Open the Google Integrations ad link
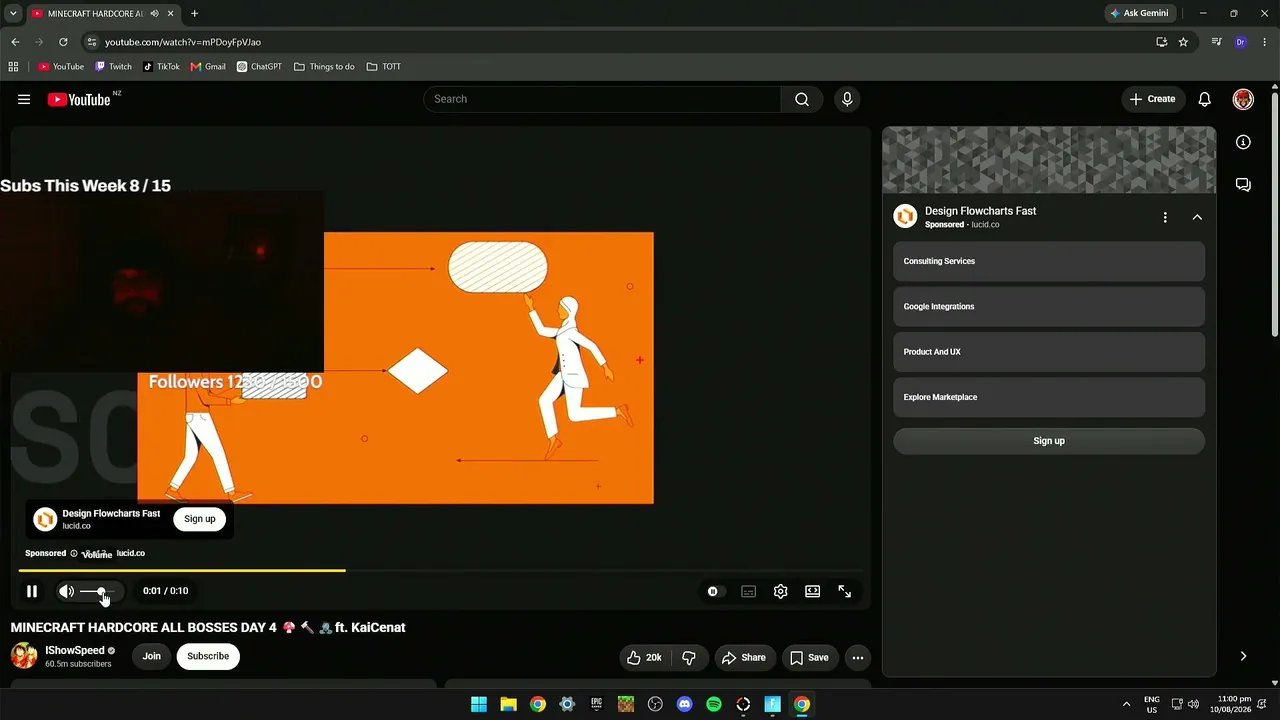The width and height of the screenshot is (1280, 720). 1049,307
